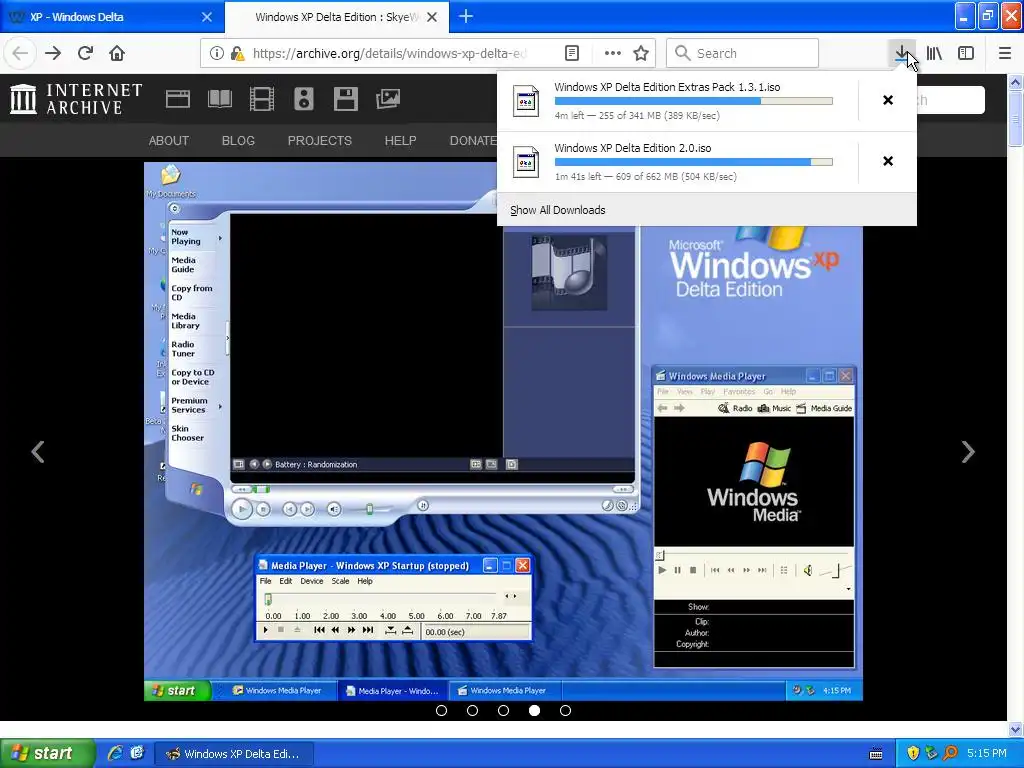Open the Audio speaker icon in header
The height and width of the screenshot is (768, 1024).
click(x=304, y=99)
